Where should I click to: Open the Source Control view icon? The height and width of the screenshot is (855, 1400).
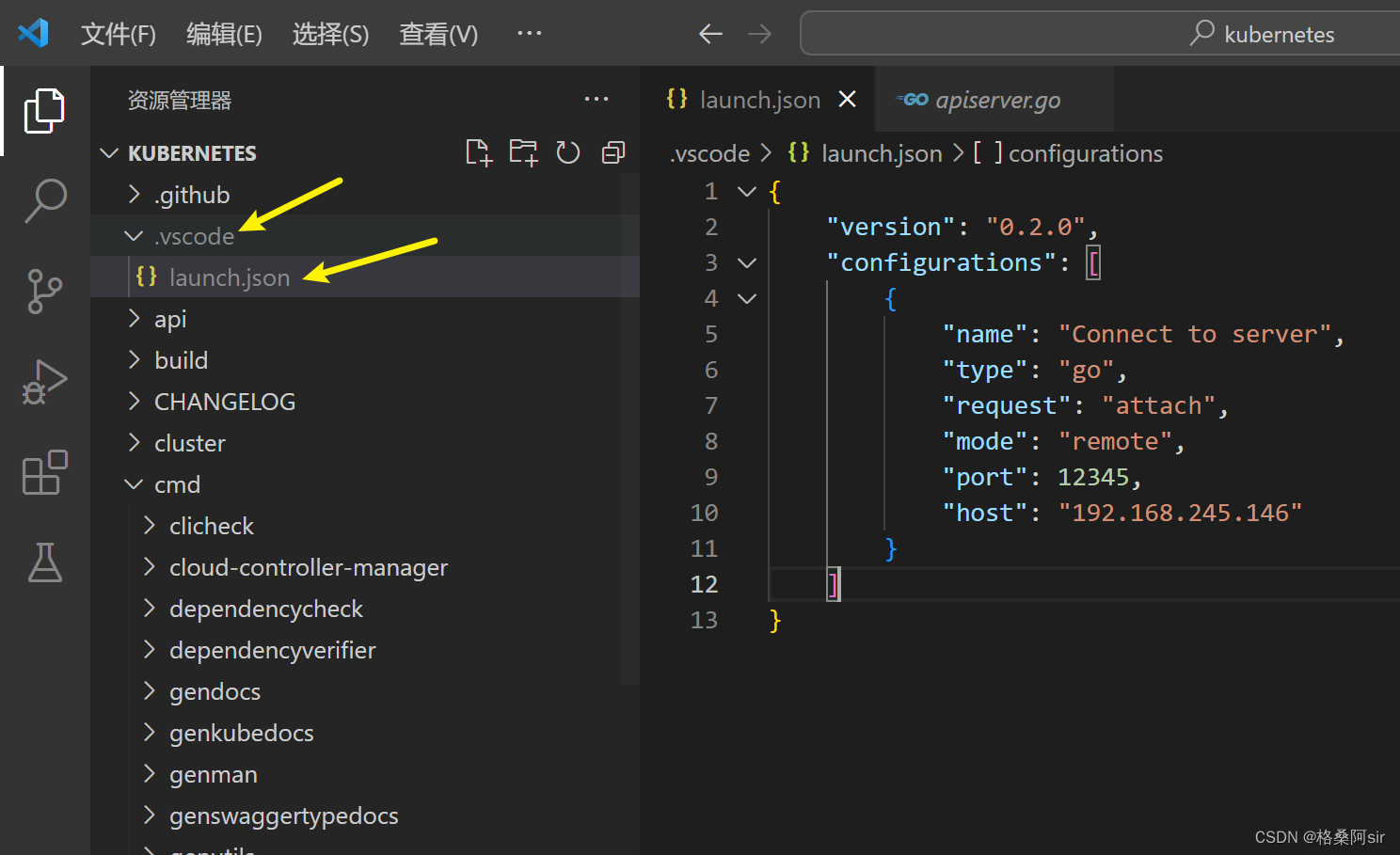(44, 292)
